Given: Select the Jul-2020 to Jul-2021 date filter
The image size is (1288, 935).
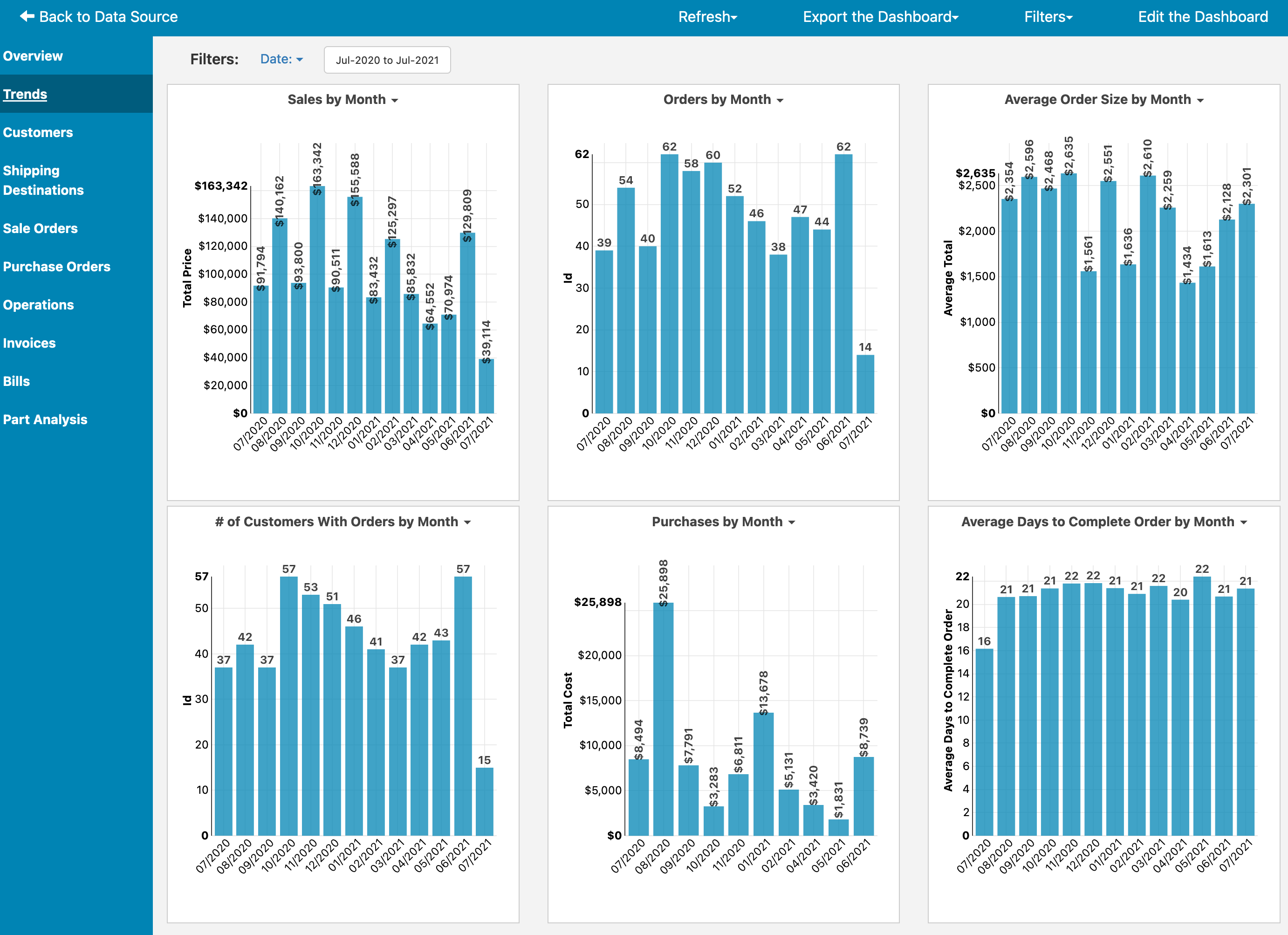Looking at the screenshot, I should [385, 60].
